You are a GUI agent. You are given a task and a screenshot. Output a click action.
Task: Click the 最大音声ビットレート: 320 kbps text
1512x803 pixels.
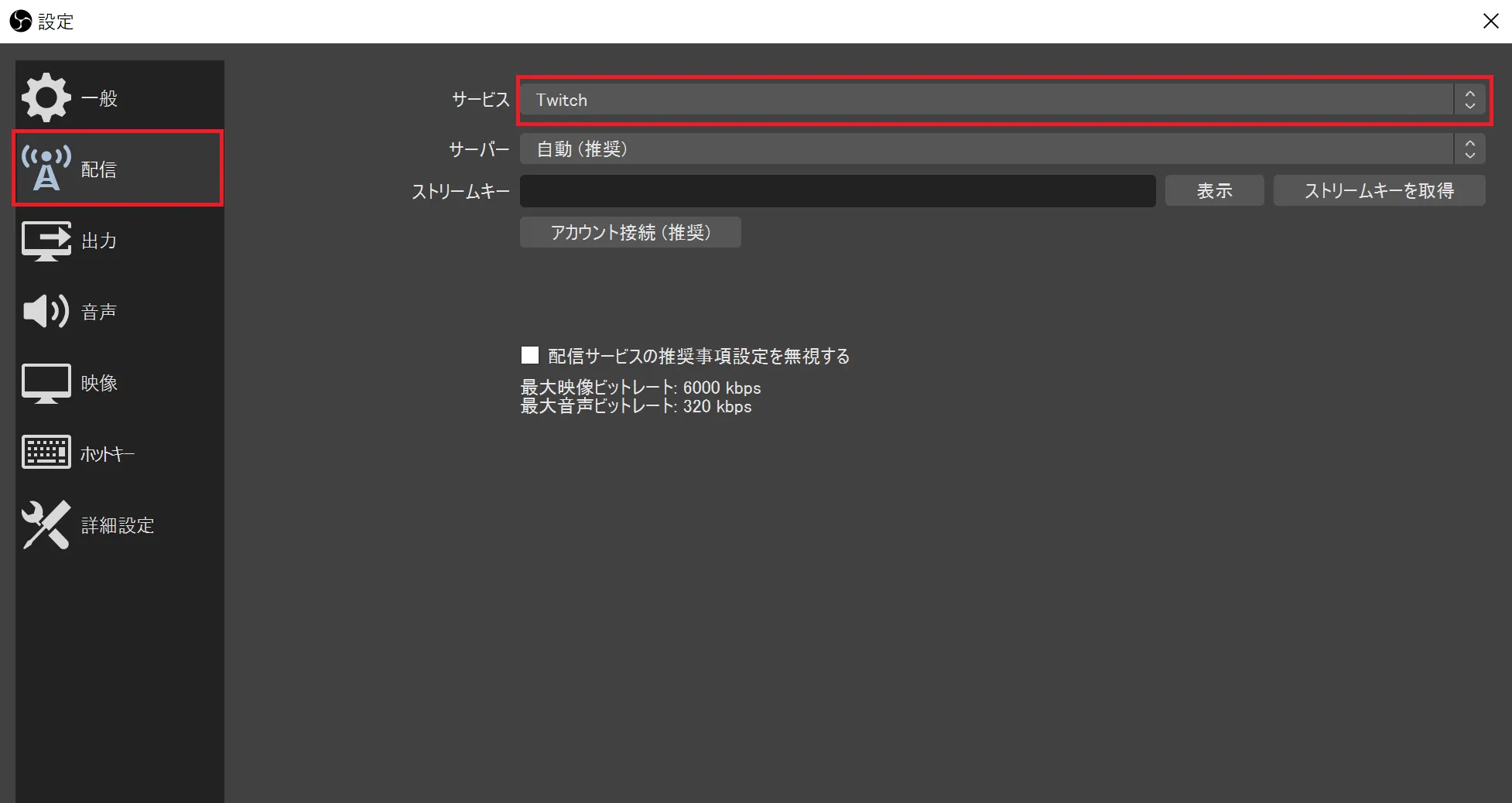point(636,406)
